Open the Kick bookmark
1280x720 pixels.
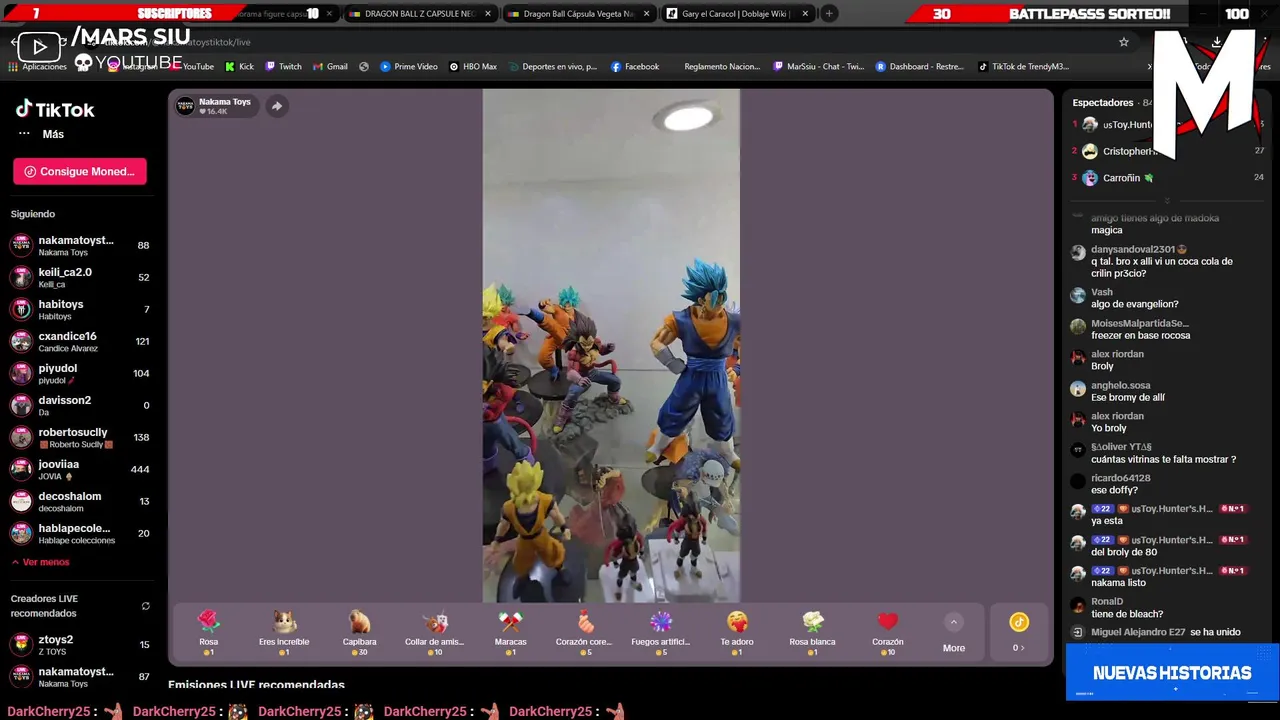click(x=239, y=67)
